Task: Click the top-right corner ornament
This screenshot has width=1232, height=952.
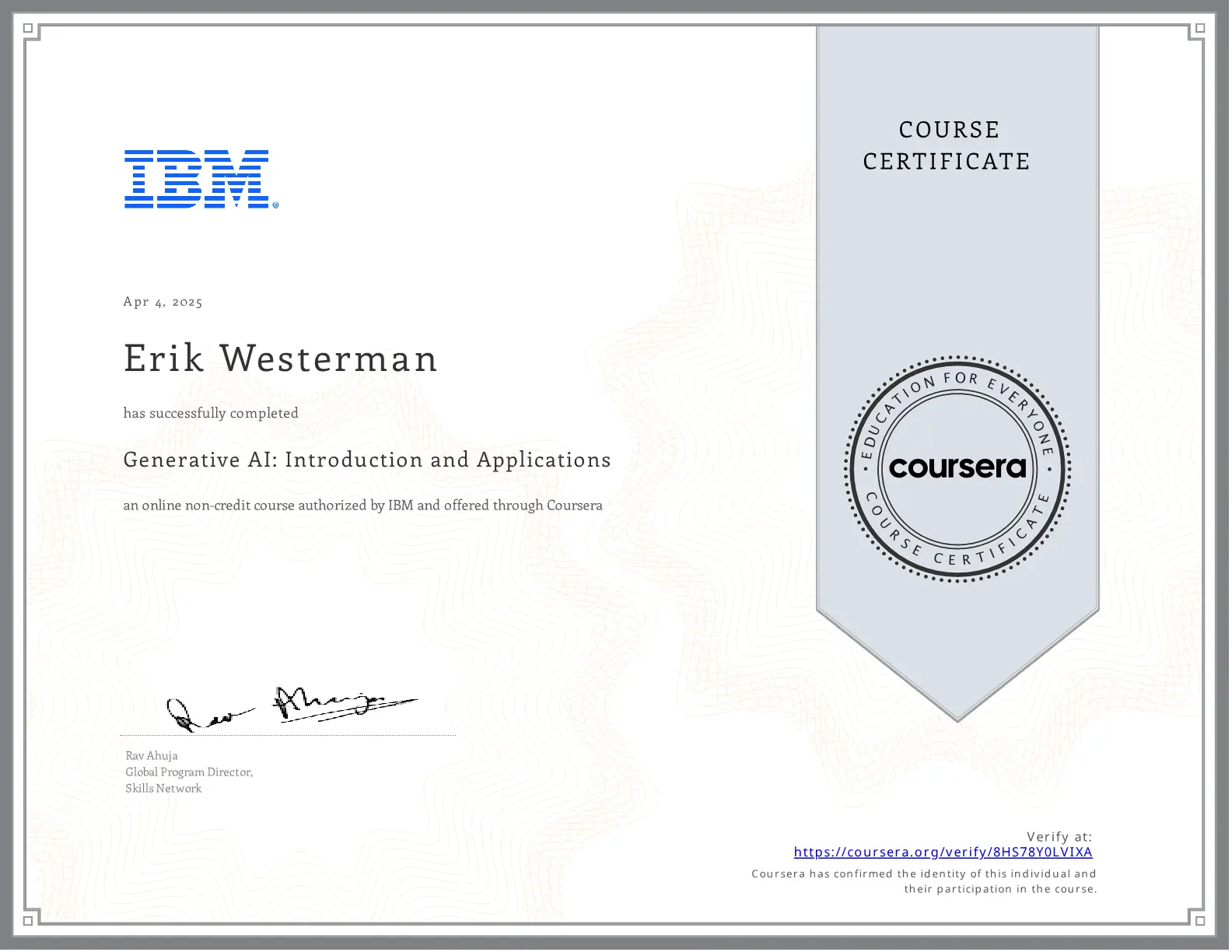Action: tap(1200, 30)
